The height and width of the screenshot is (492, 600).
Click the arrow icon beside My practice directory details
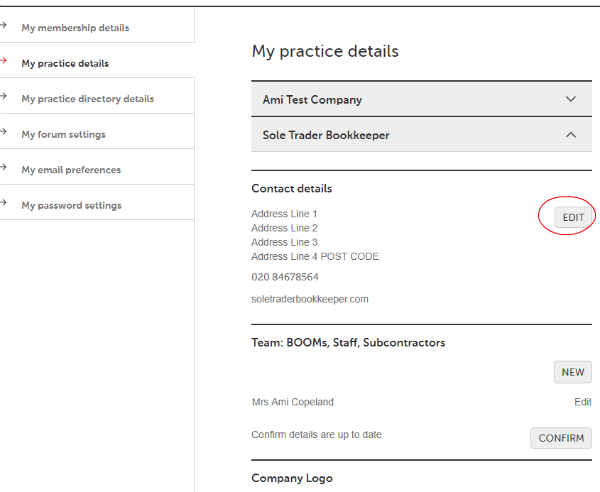(x=5, y=98)
